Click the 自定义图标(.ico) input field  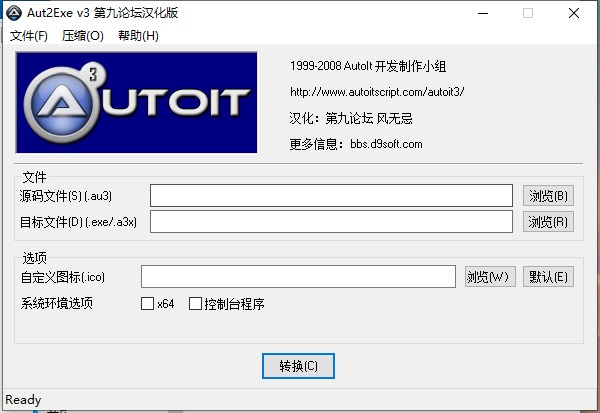coord(298,276)
